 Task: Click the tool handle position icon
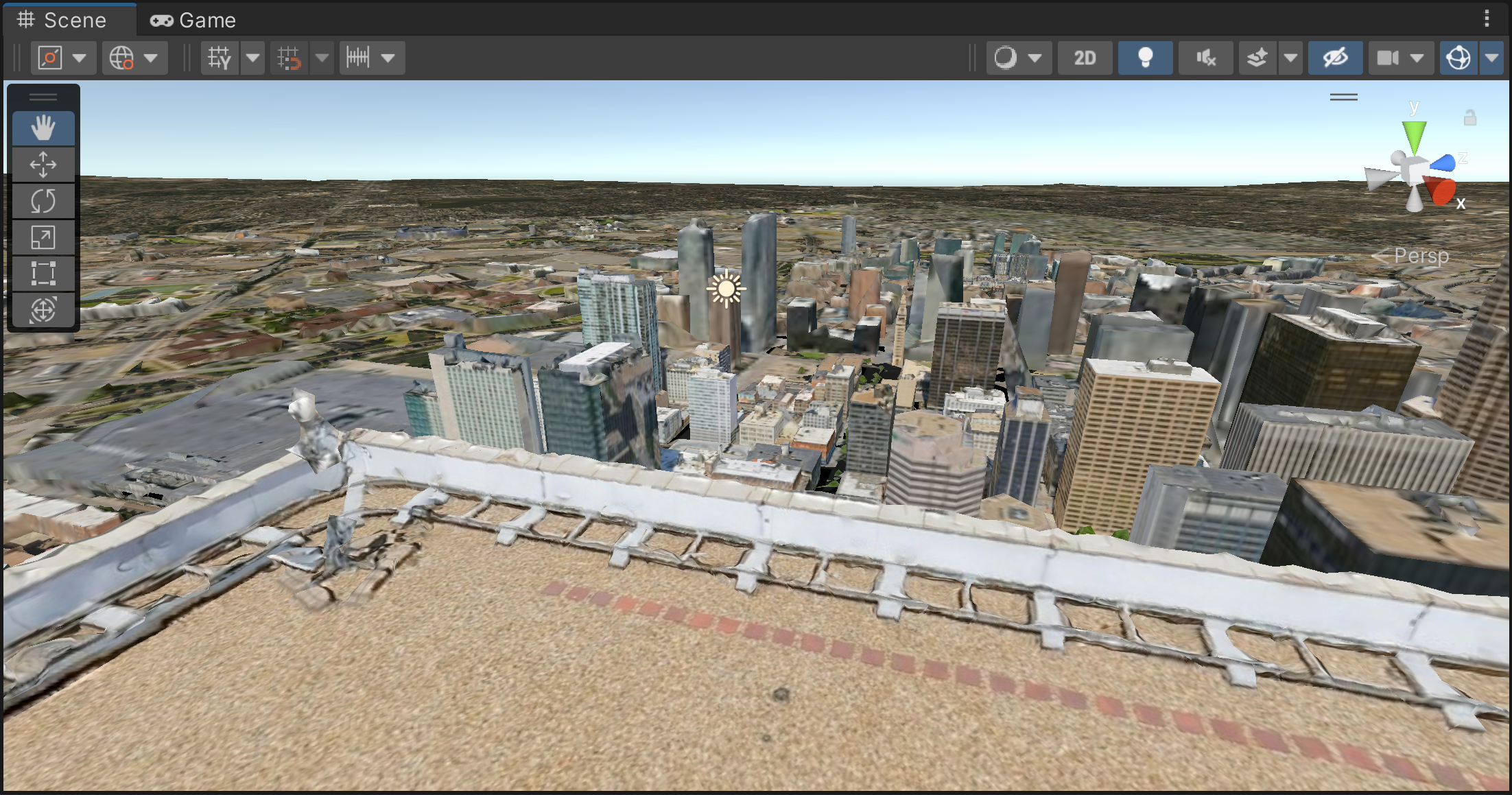pyautogui.click(x=51, y=58)
